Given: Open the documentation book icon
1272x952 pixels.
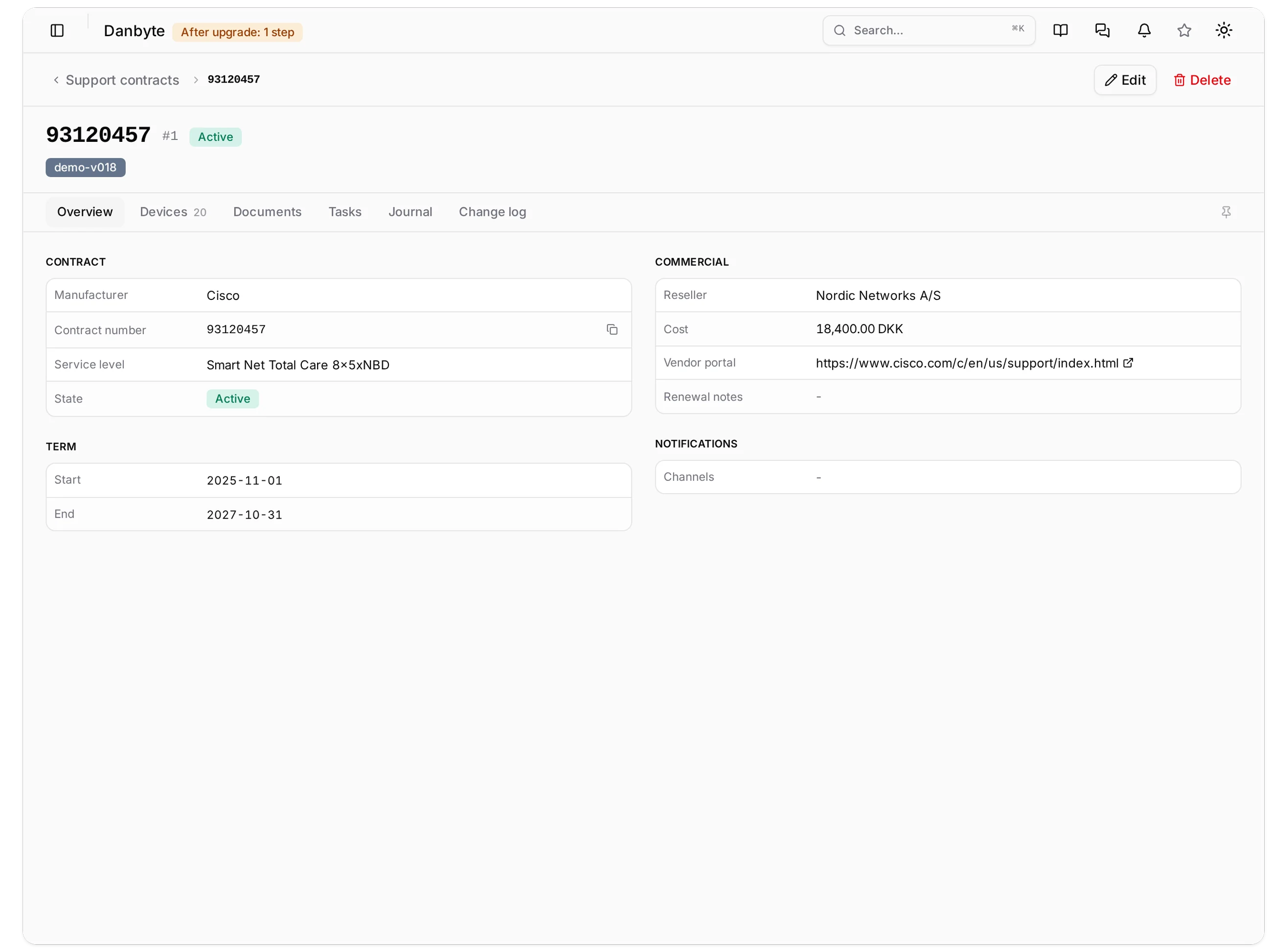Looking at the screenshot, I should click(1060, 30).
